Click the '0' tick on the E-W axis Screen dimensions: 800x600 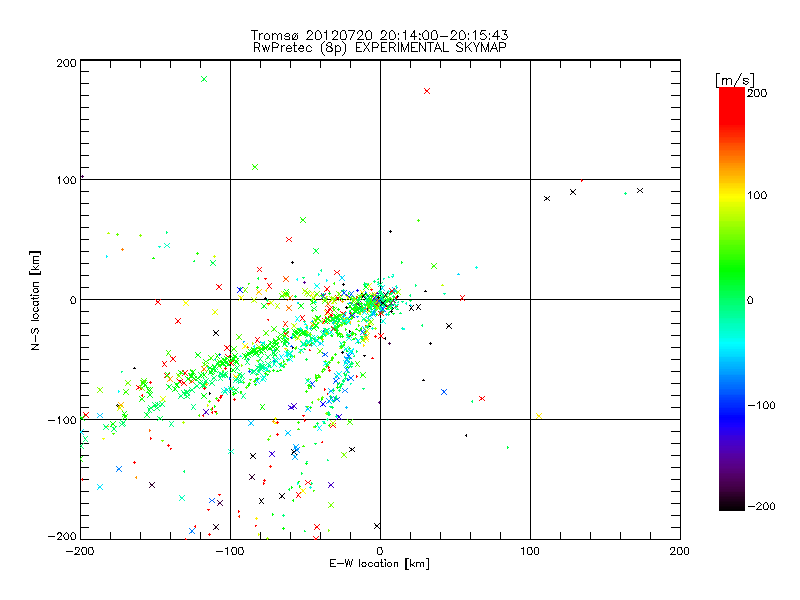coord(380,551)
